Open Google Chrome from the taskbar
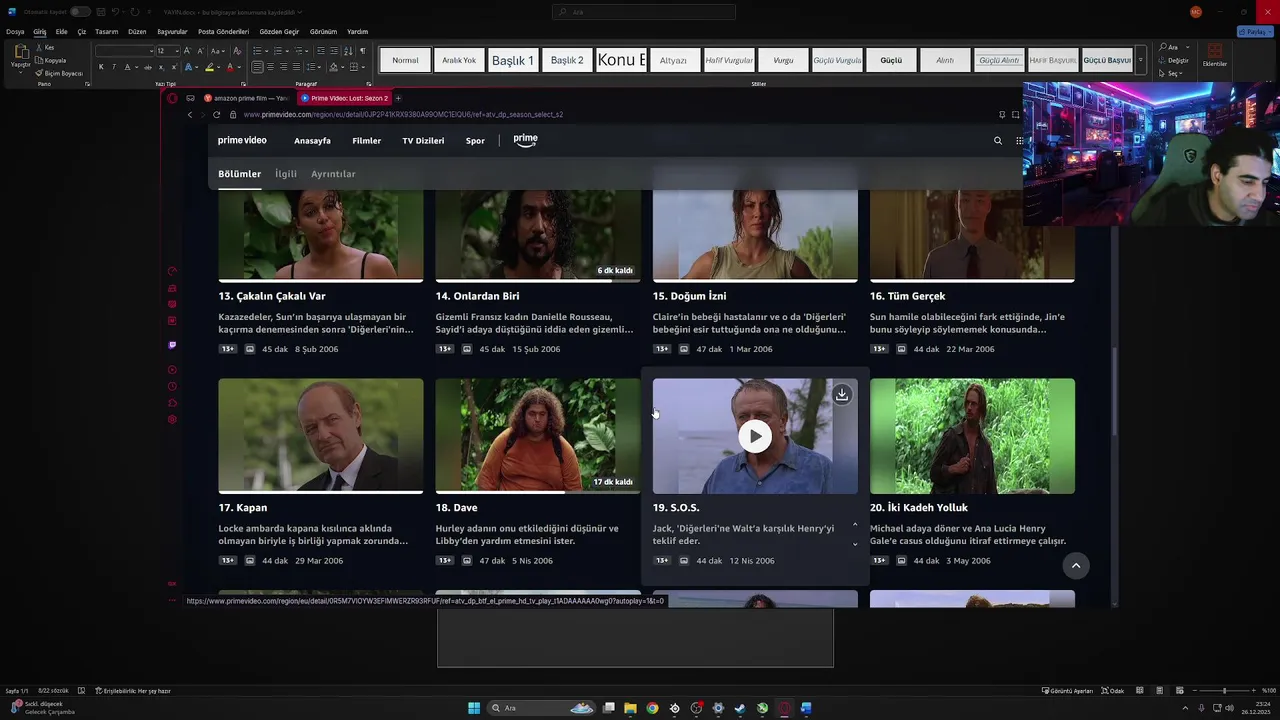Viewport: 1280px width, 720px height. click(x=652, y=708)
